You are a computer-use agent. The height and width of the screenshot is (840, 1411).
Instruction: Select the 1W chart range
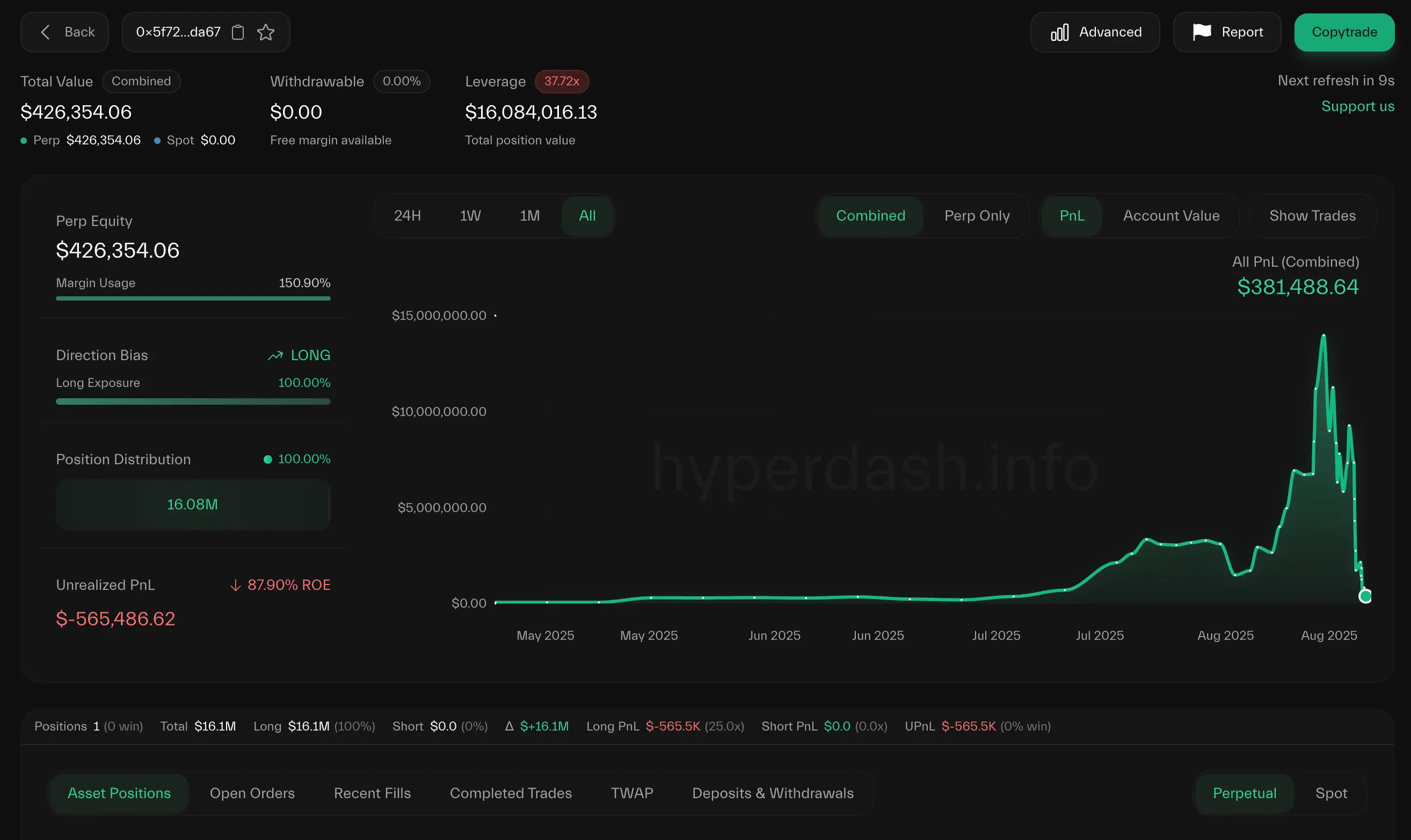(x=470, y=216)
